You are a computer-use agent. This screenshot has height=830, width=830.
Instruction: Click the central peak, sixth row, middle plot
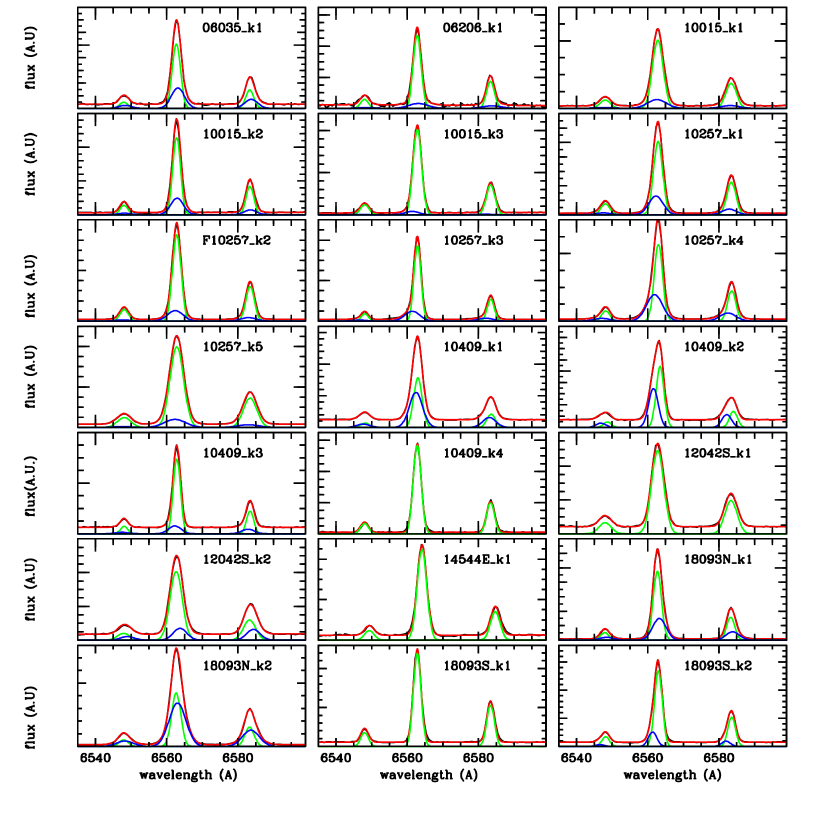coord(422,550)
